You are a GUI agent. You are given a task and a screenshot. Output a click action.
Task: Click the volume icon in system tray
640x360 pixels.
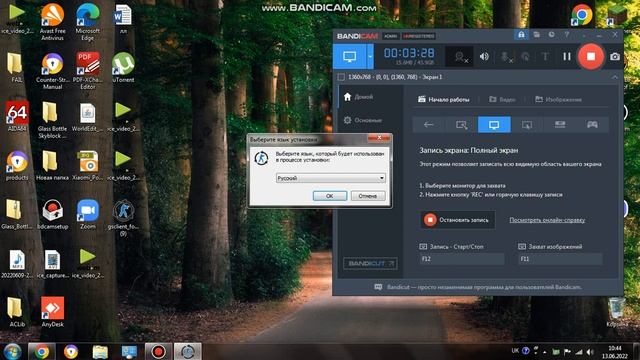click(x=590, y=351)
